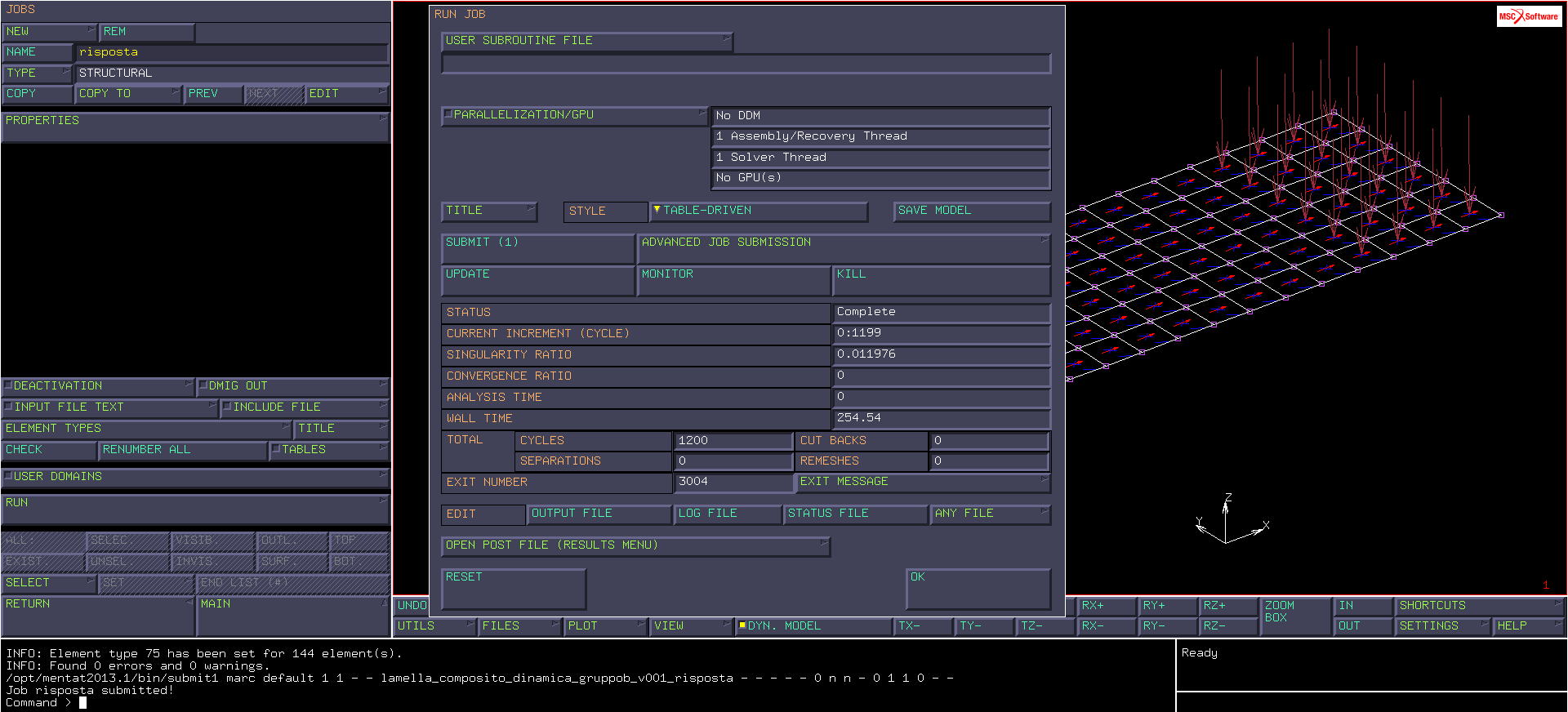Open the FILES menu
This screenshot has width=1568, height=712.
coord(519,626)
